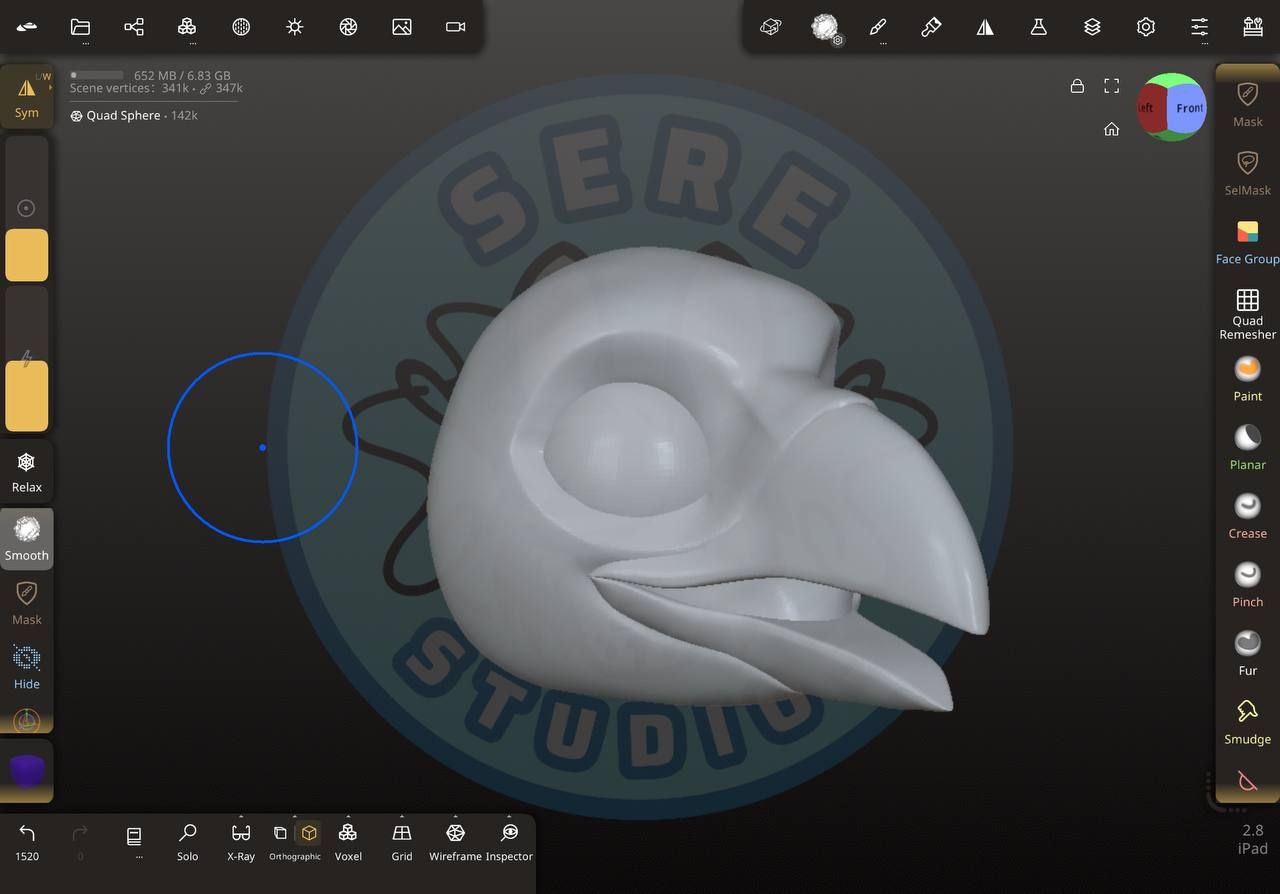The height and width of the screenshot is (894, 1280).
Task: Click the Front face of view cube
Action: (1188, 108)
